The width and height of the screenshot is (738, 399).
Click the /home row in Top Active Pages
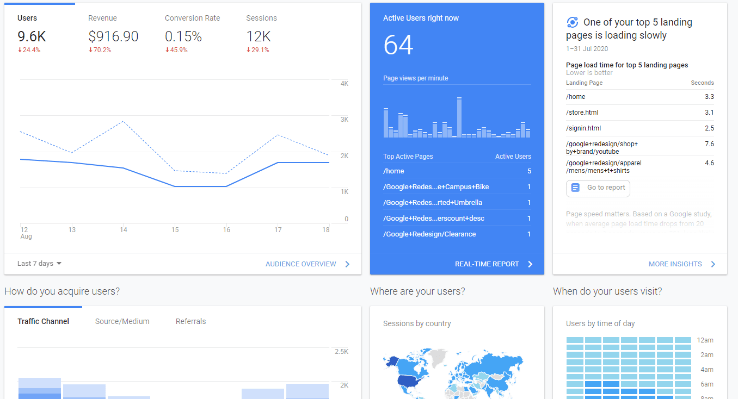click(x=457, y=171)
